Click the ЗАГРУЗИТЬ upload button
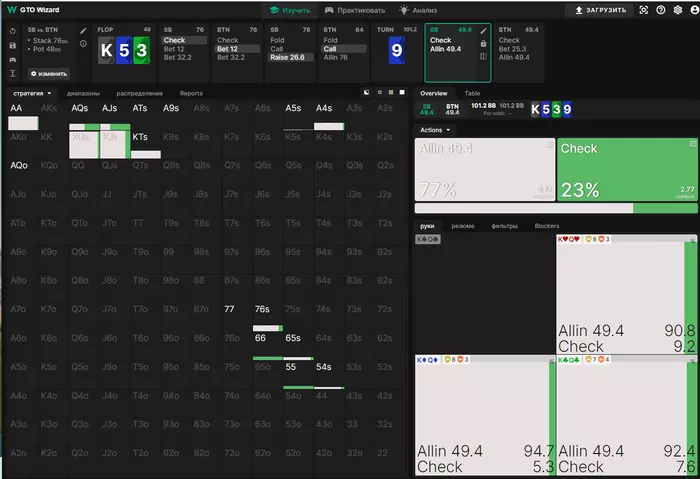 point(600,10)
